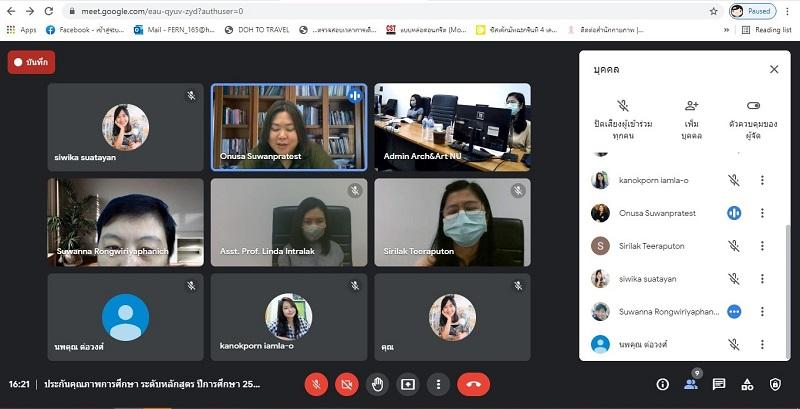
Task: Open options menu for kanokporn iamla-o
Action: 762,180
